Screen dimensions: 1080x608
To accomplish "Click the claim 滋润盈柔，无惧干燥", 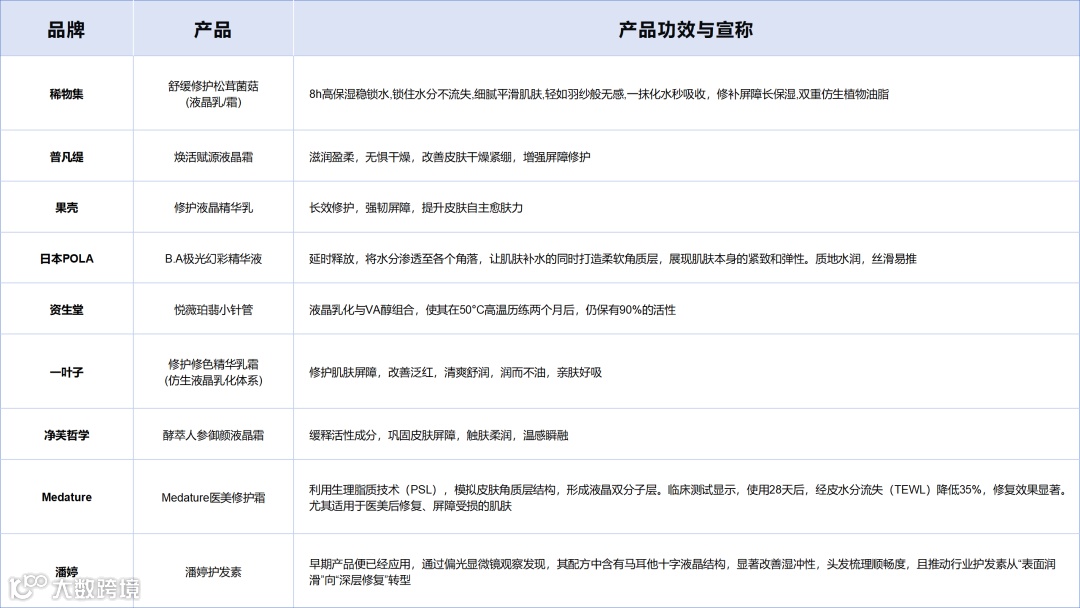I will (x=449, y=157).
